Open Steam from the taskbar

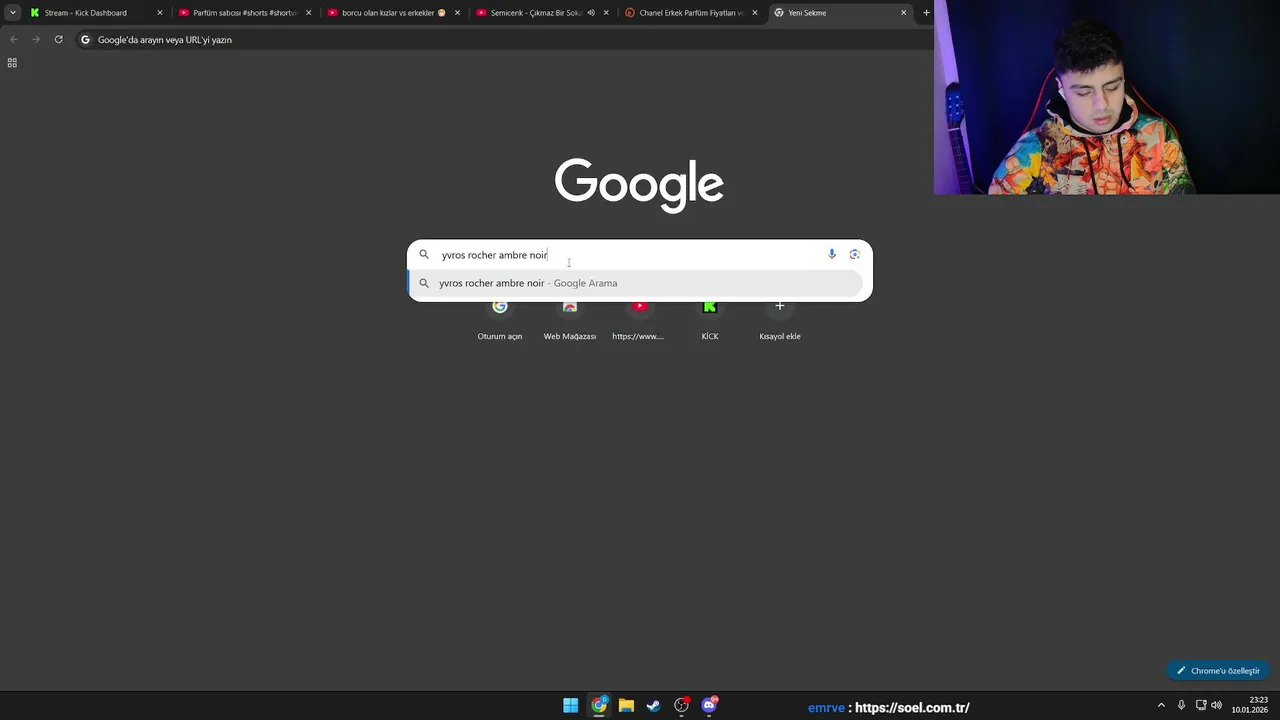pyautogui.click(x=654, y=705)
